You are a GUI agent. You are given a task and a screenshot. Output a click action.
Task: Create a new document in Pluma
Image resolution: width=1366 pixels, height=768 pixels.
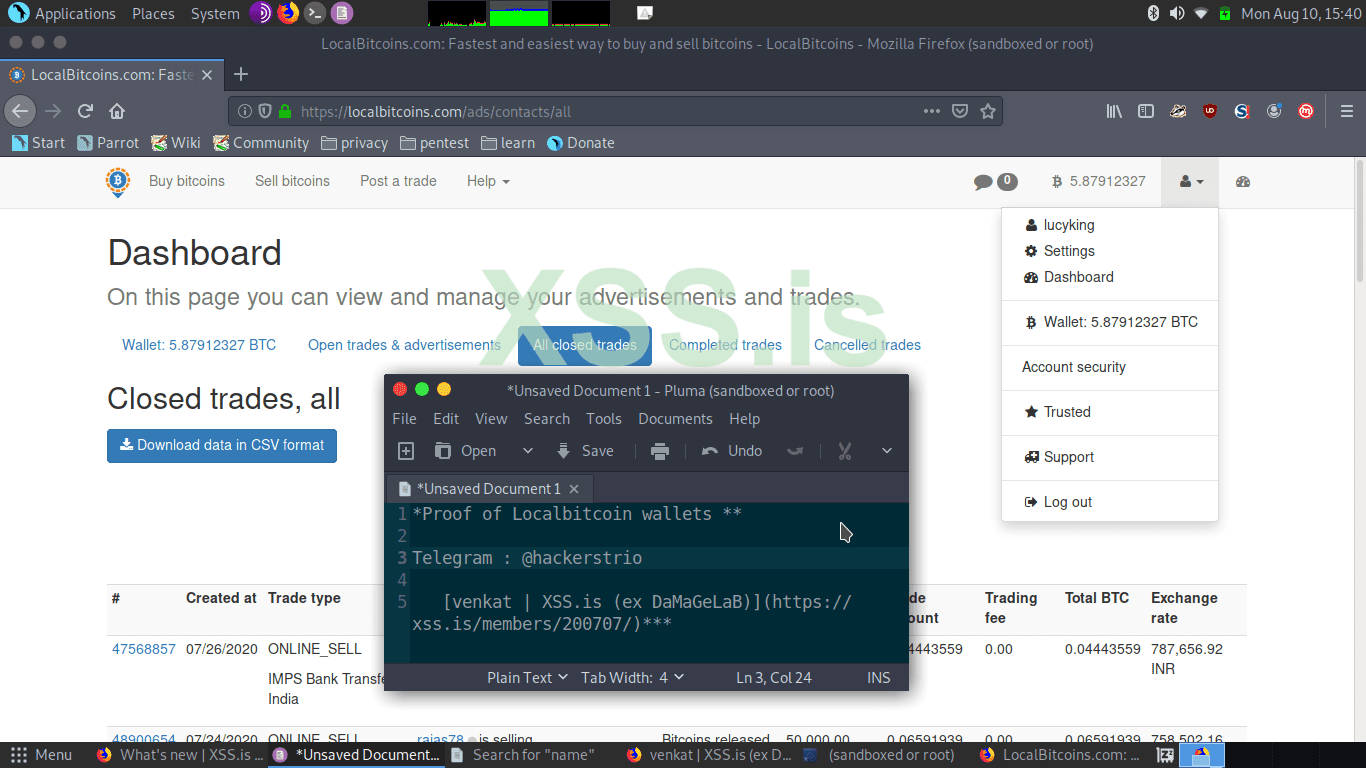point(406,451)
